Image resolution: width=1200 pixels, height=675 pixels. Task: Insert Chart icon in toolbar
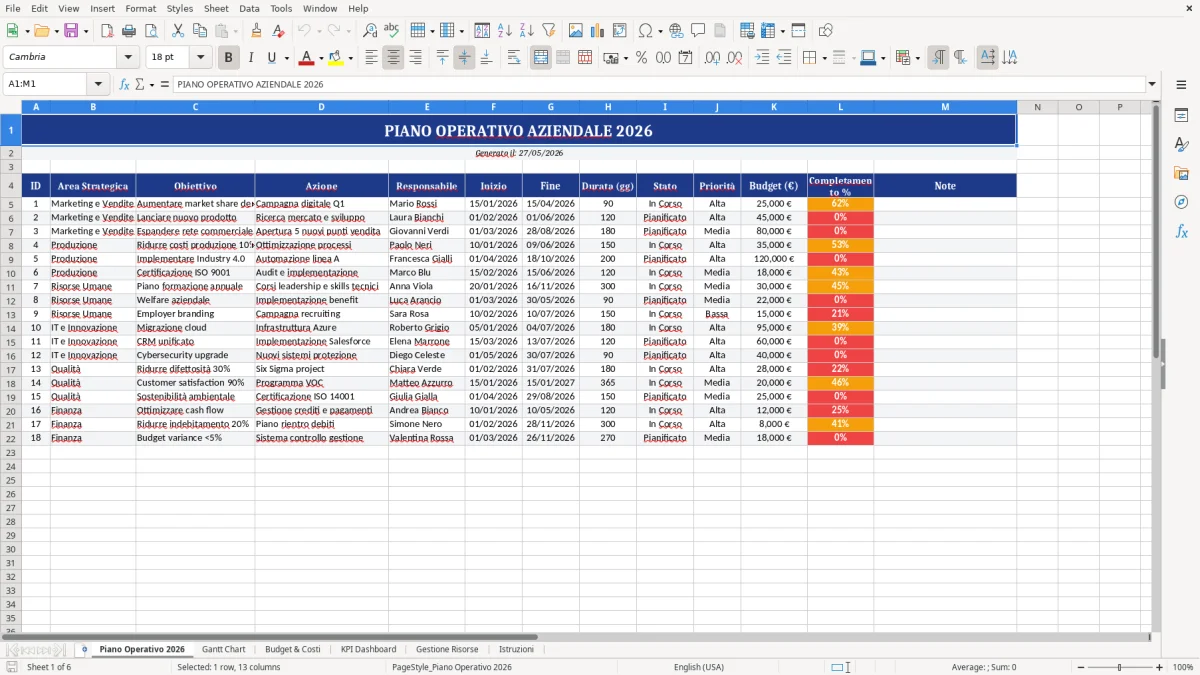click(598, 31)
